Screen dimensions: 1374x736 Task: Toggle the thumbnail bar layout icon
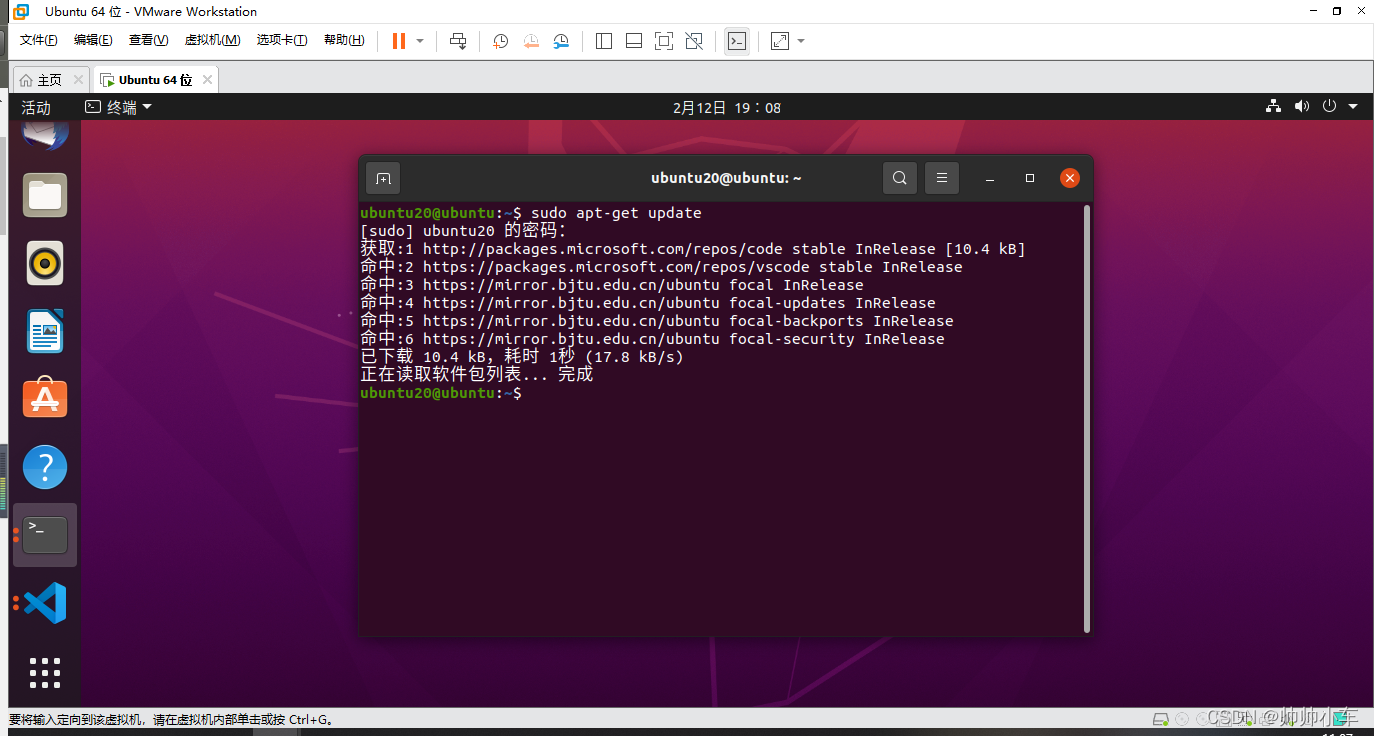point(633,41)
